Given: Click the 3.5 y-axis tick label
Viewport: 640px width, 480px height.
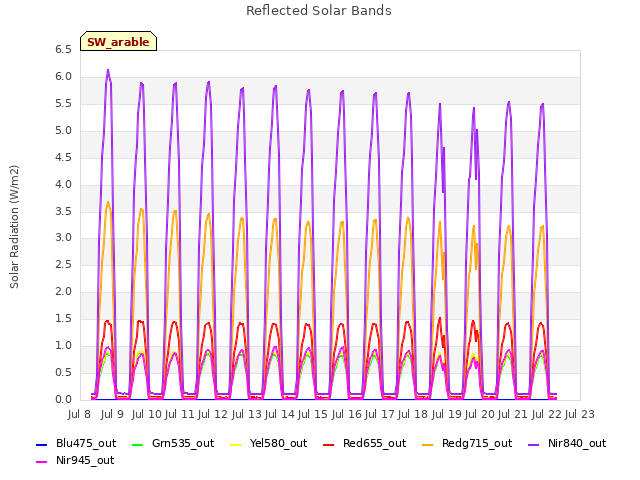Looking at the screenshot, I should click(63, 211).
